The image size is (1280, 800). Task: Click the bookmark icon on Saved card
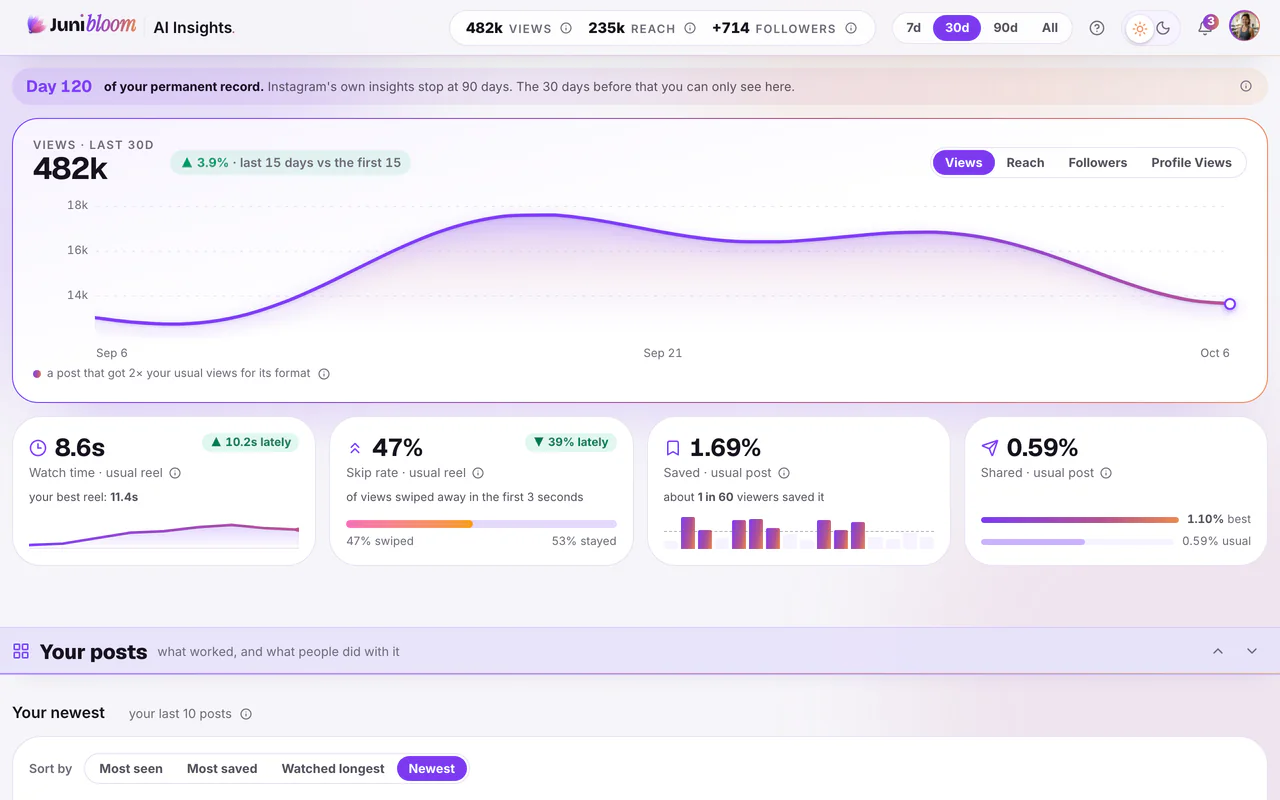[673, 448]
